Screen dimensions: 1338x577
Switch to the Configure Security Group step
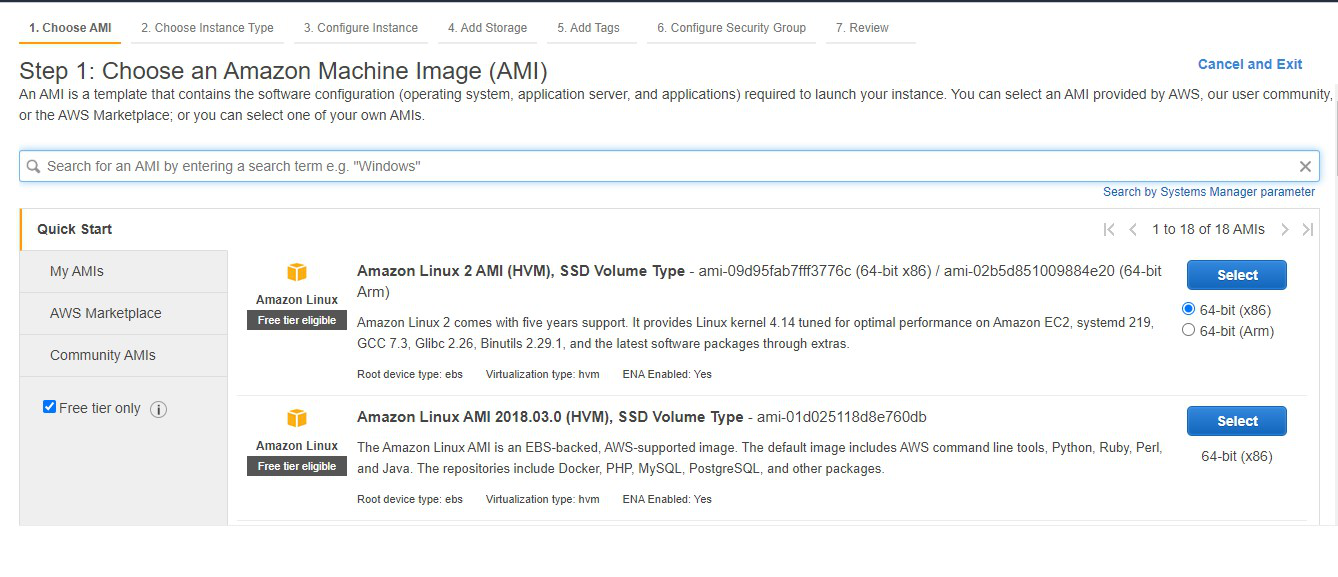[x=731, y=28]
